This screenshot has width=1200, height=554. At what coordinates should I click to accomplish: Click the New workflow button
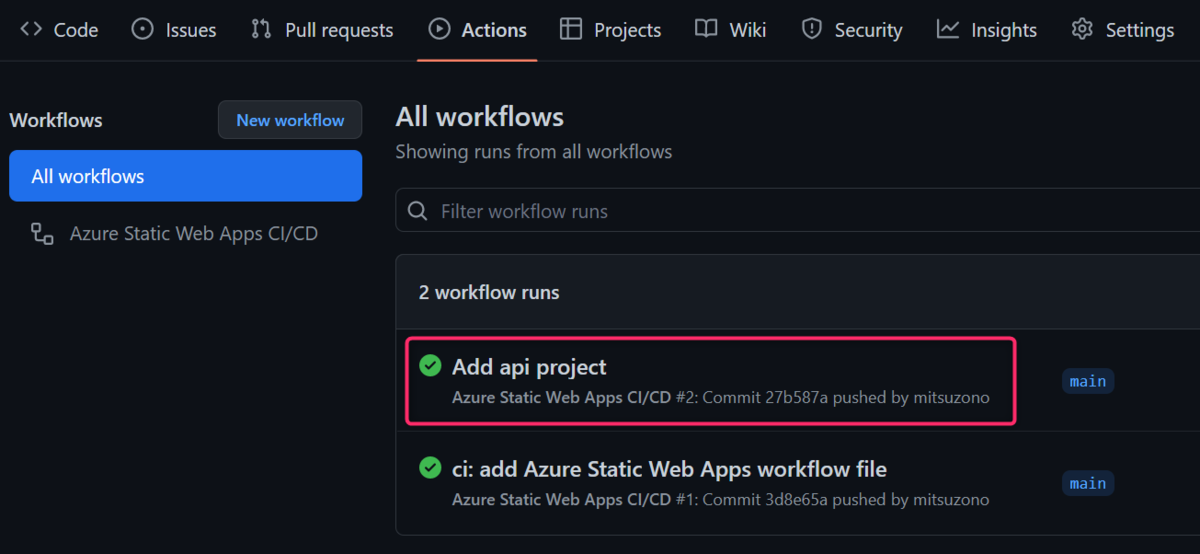pyautogui.click(x=290, y=120)
